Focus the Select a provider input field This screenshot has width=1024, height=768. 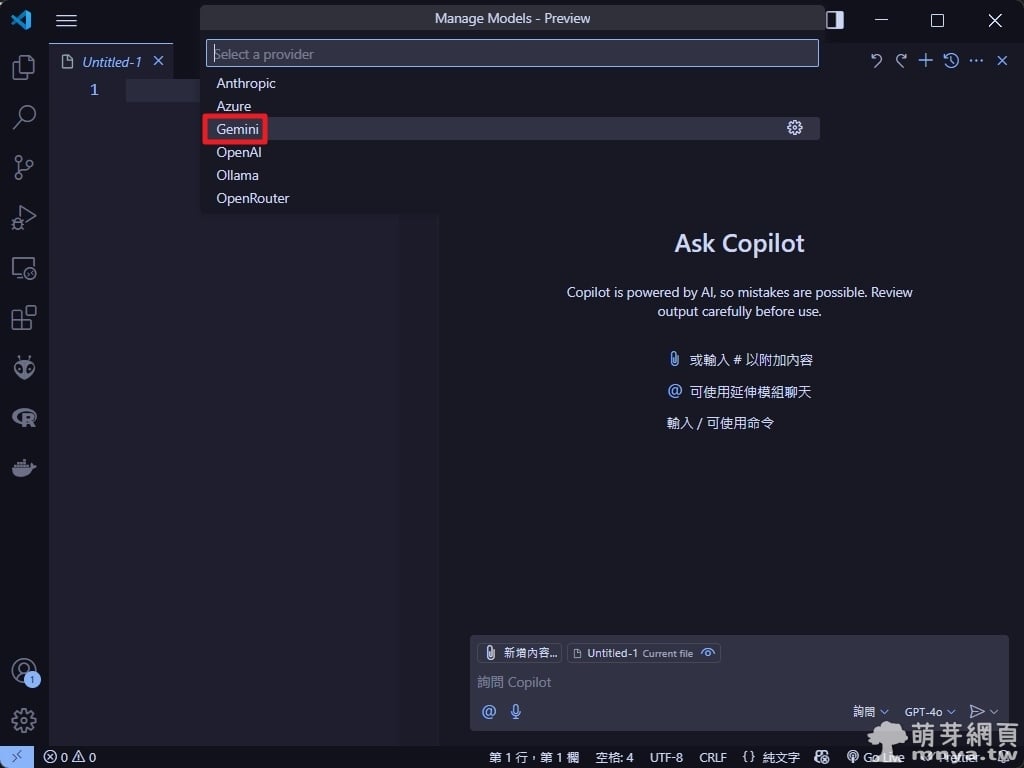tap(512, 54)
